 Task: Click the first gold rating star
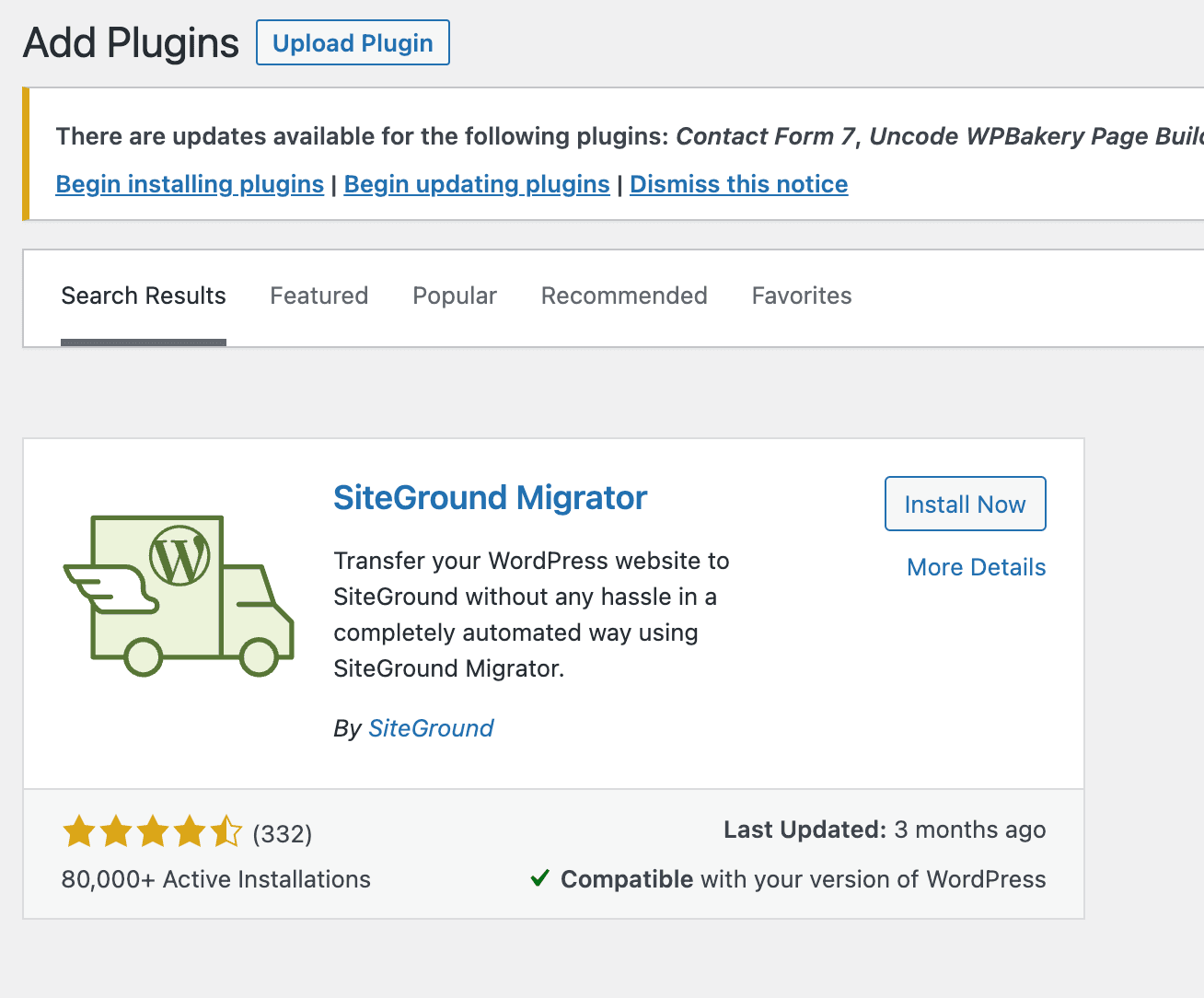[x=79, y=831]
